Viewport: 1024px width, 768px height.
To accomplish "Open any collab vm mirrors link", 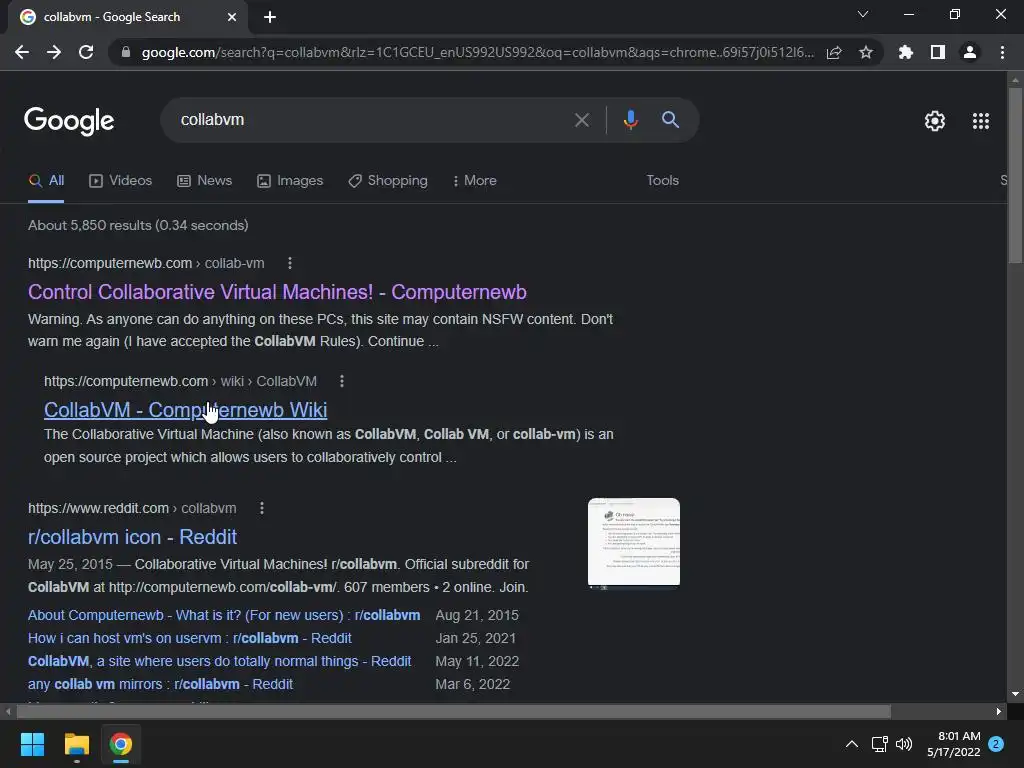I will tap(160, 684).
